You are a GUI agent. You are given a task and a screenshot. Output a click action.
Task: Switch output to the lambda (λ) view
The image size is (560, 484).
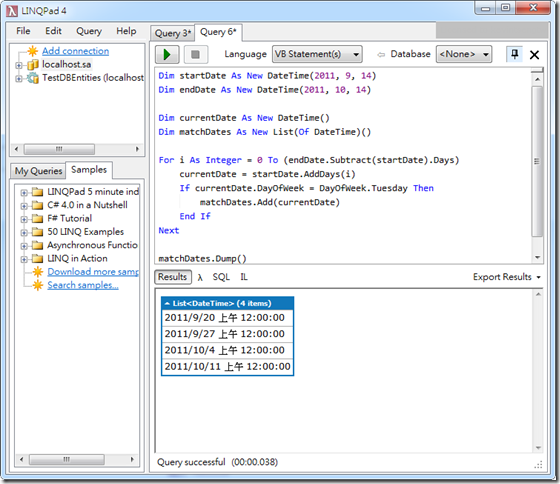(x=200, y=277)
